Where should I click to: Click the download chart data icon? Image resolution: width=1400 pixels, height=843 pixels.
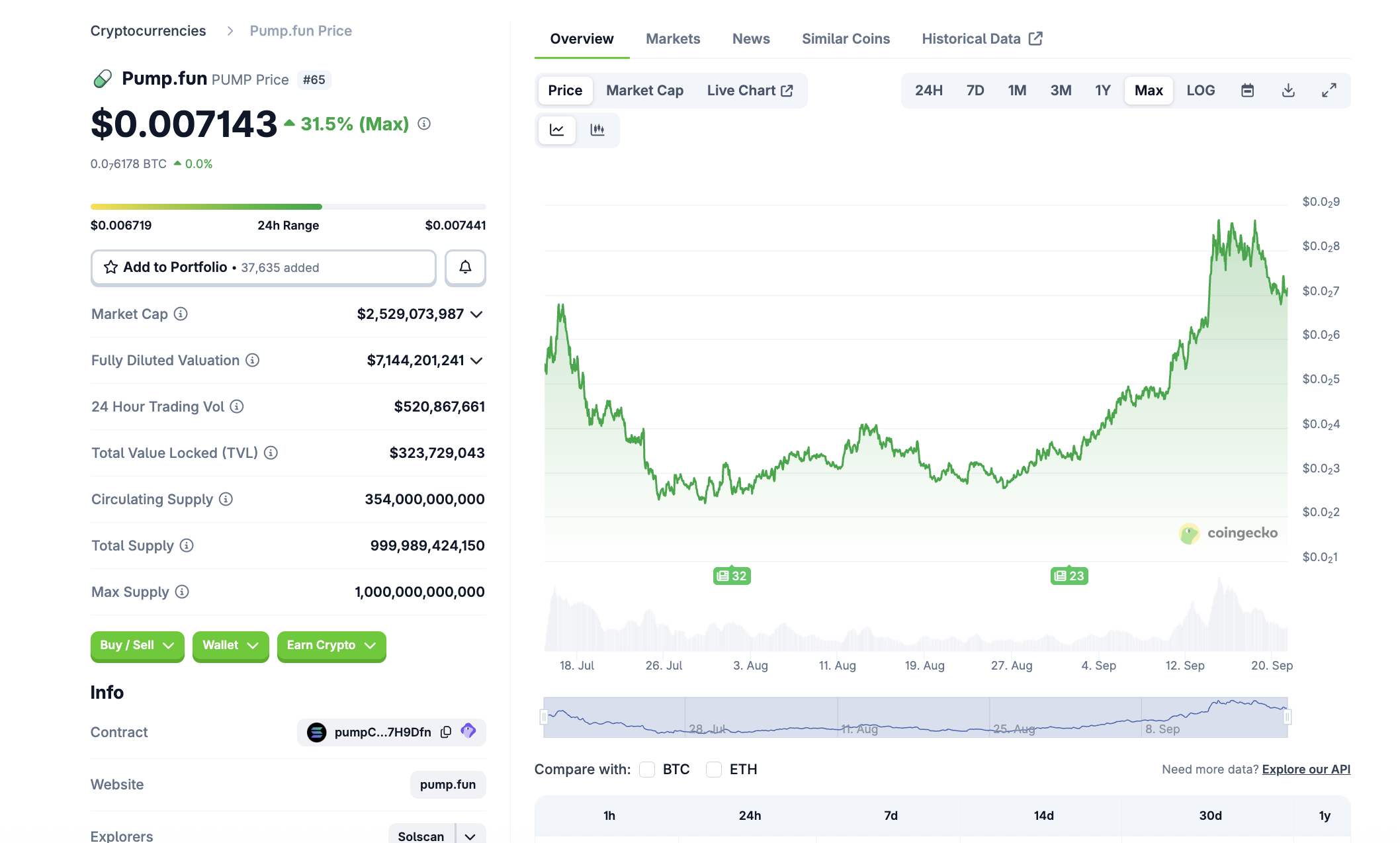pyautogui.click(x=1288, y=90)
